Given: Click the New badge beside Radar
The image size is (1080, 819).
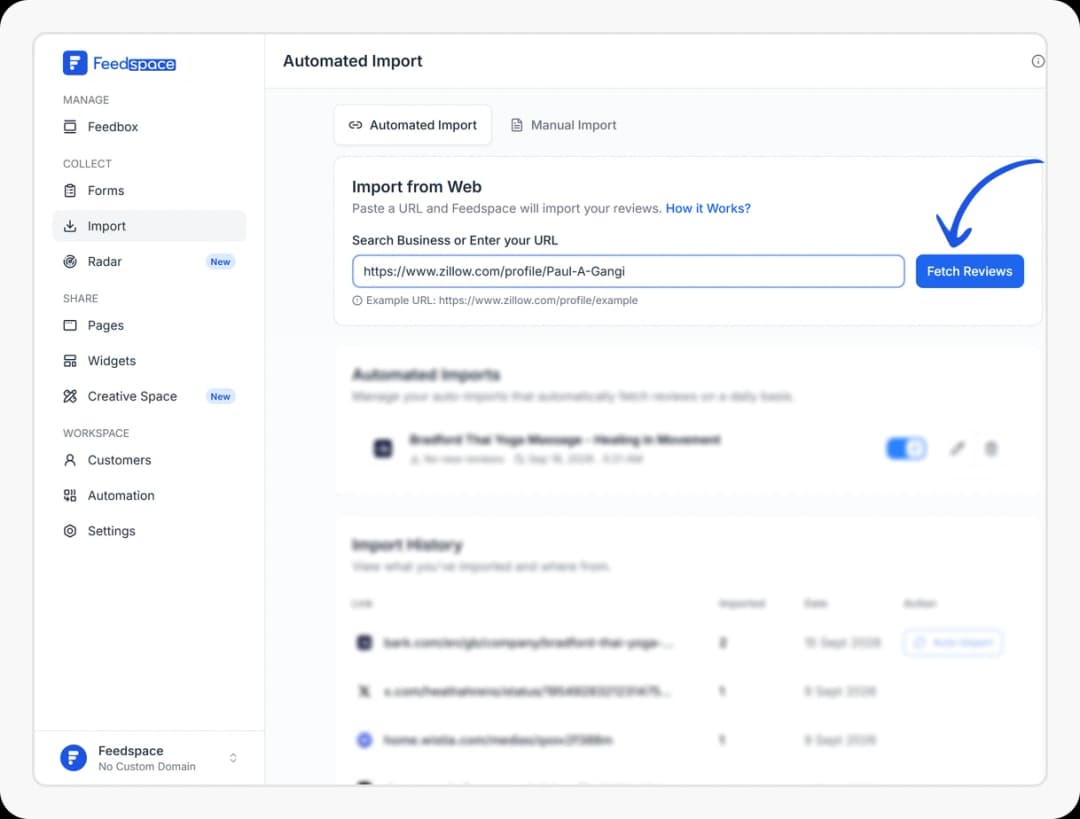Looking at the screenshot, I should pos(220,262).
